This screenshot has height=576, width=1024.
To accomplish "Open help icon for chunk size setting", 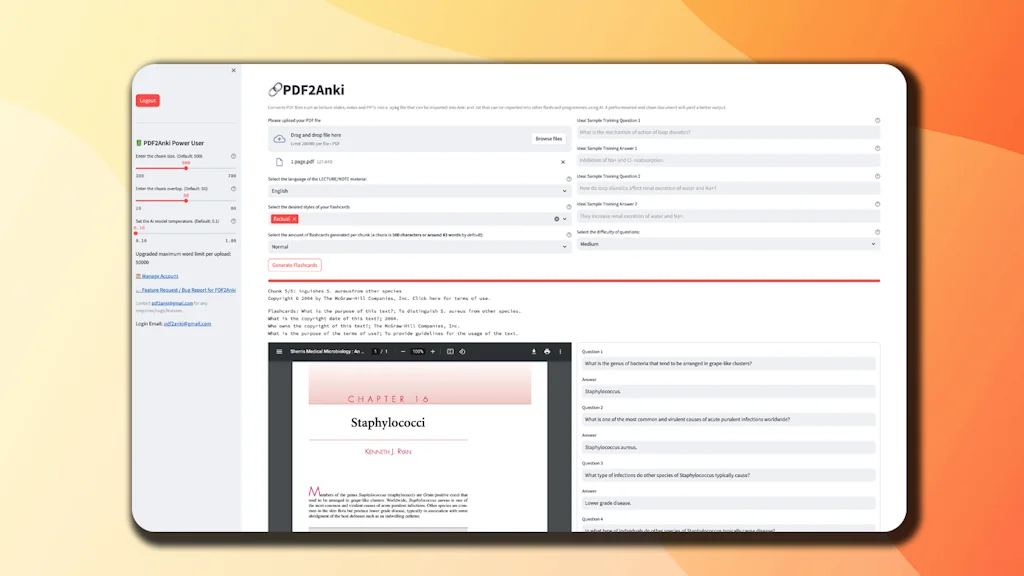I will [233, 156].
